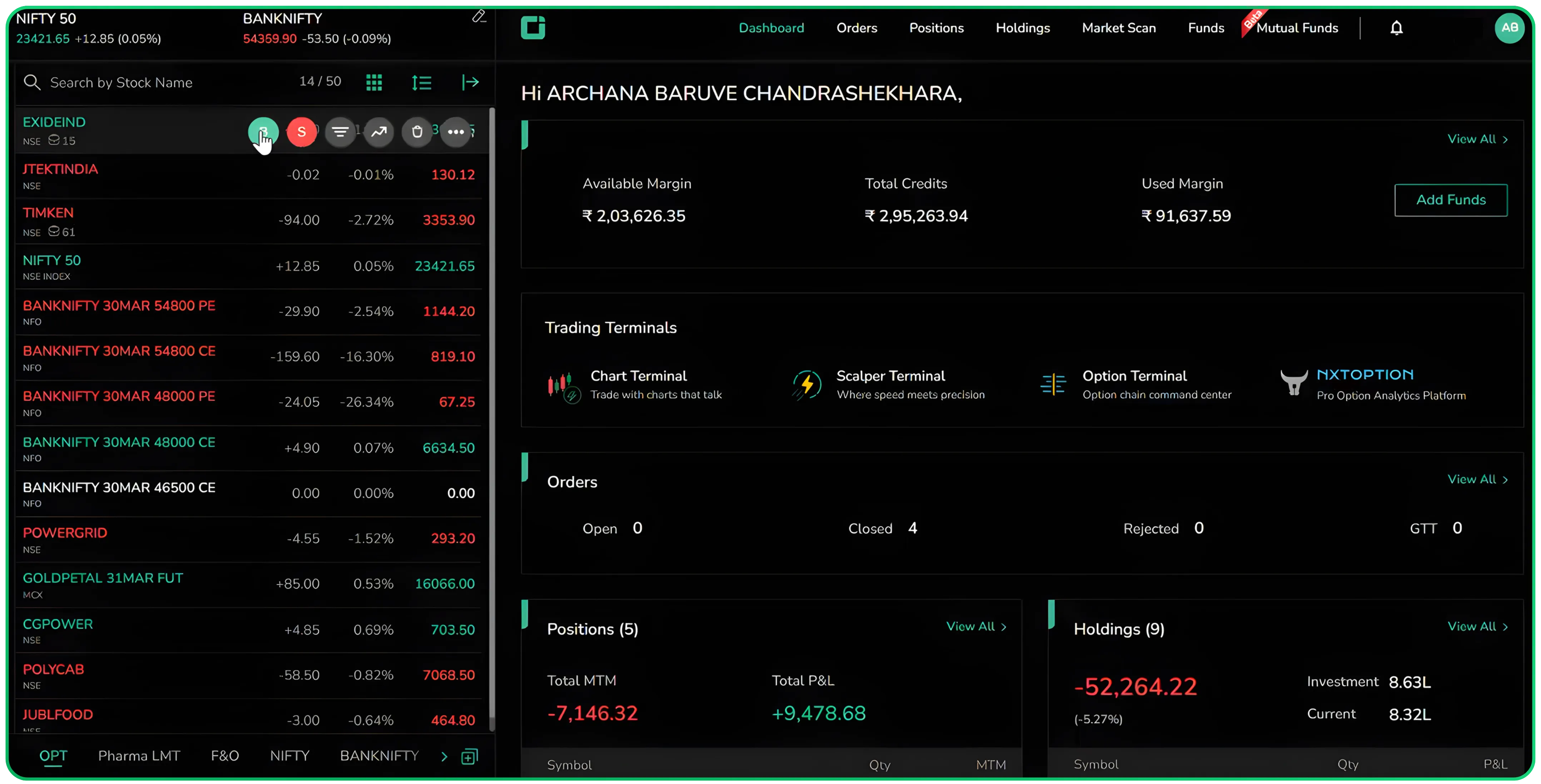Screen dimensions: 1541x784
Task: Click the notification bell
Action: click(x=1396, y=28)
